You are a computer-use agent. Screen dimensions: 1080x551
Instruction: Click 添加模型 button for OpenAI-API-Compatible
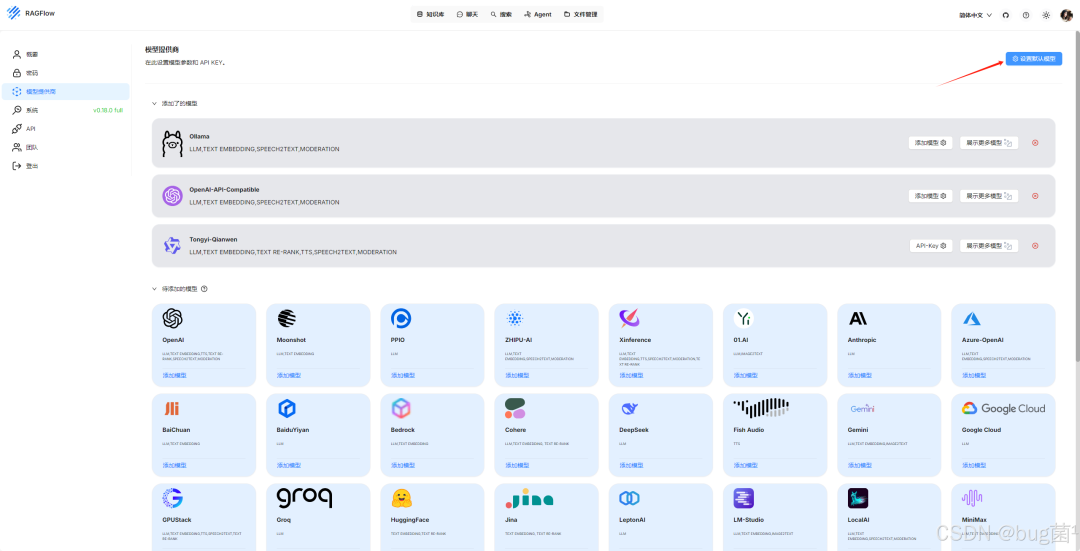[x=930, y=196]
